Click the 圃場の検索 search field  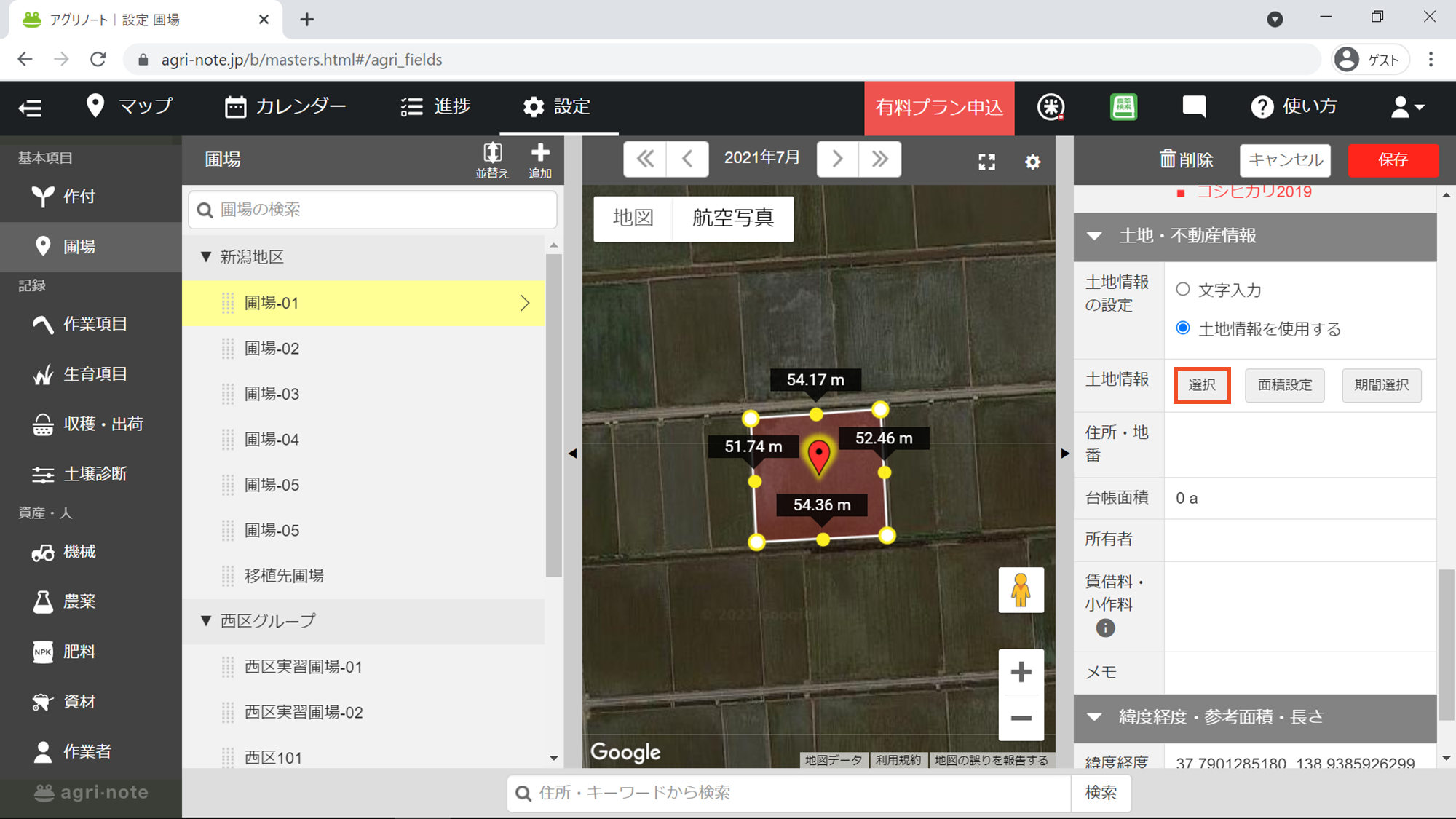click(x=373, y=210)
